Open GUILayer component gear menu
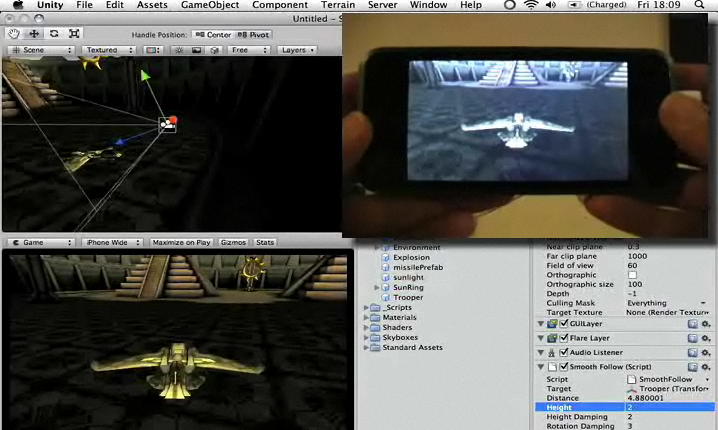This screenshot has height=430, width=718. (706, 324)
